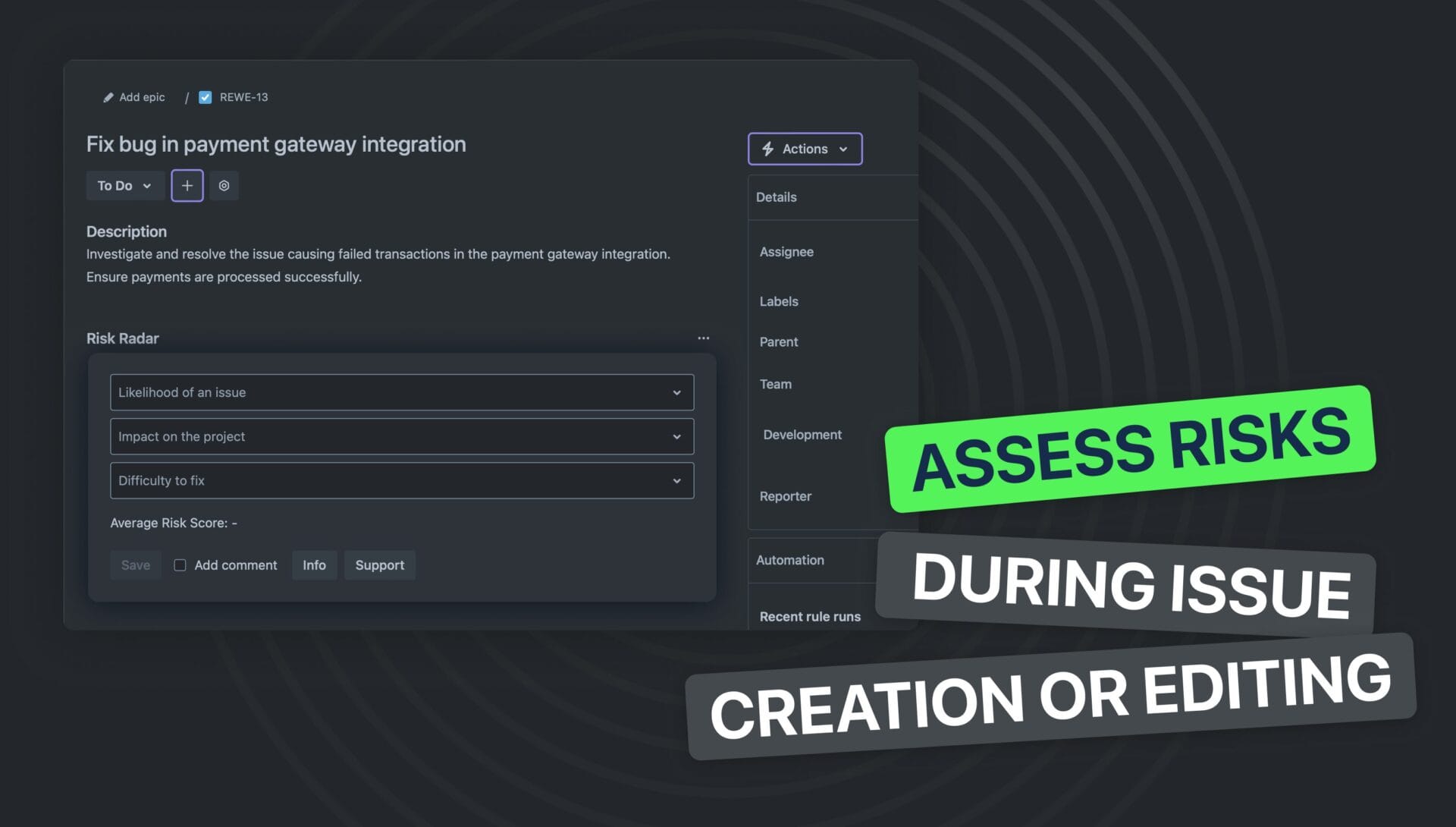Click the lightning bolt Actions icon

[767, 149]
